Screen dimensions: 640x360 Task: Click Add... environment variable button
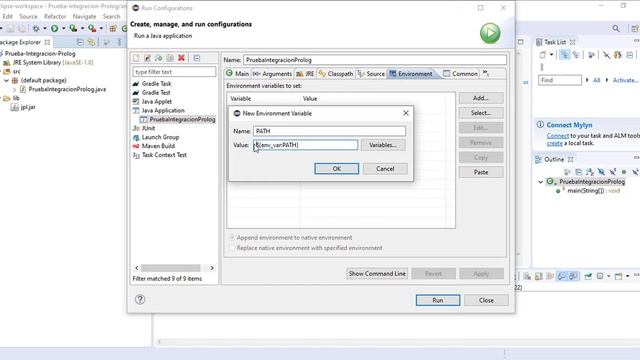tap(481, 98)
